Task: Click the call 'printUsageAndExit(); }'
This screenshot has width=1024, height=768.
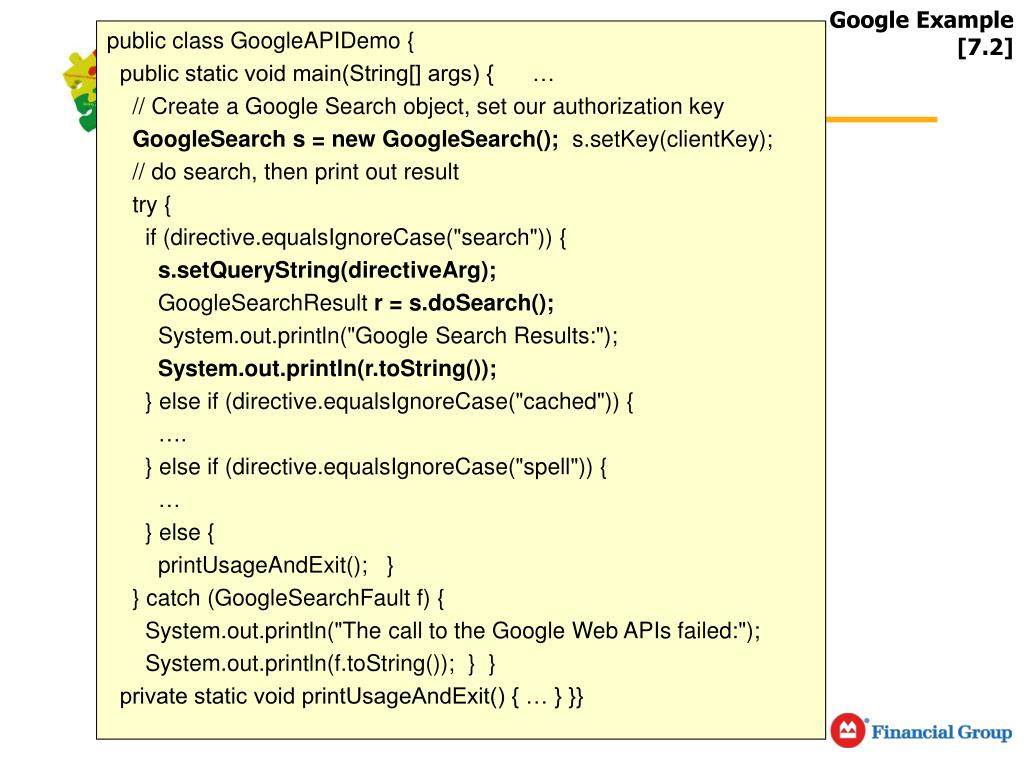Action: click(x=276, y=565)
